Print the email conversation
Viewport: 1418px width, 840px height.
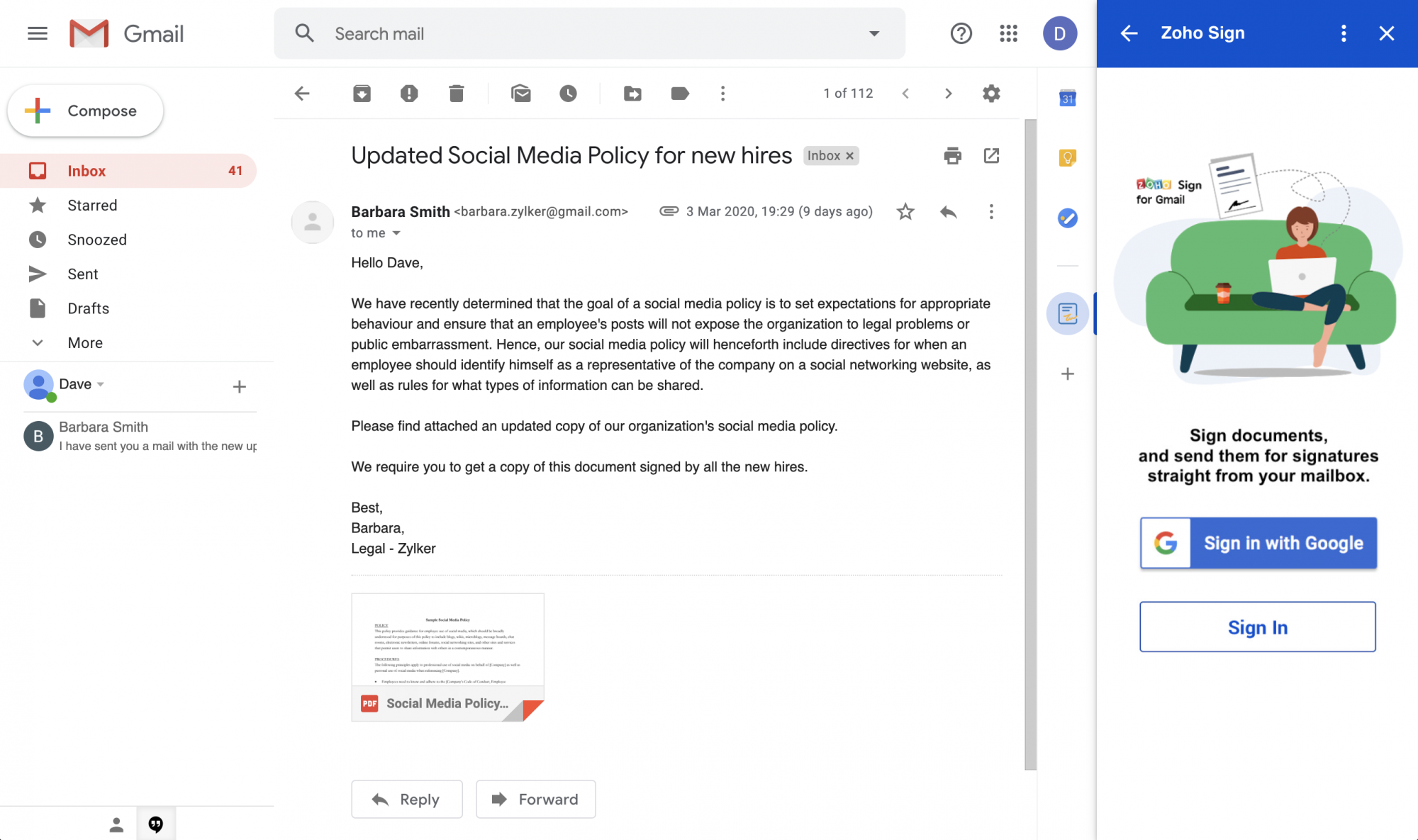click(x=952, y=156)
